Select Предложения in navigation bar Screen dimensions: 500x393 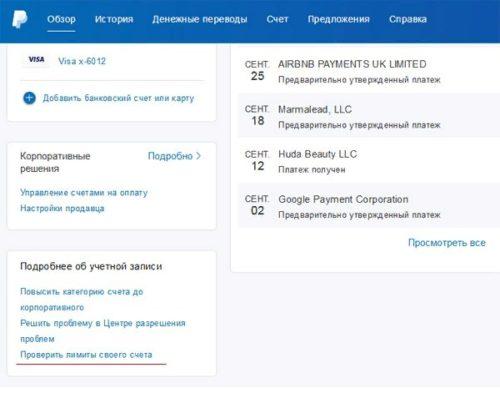click(339, 19)
